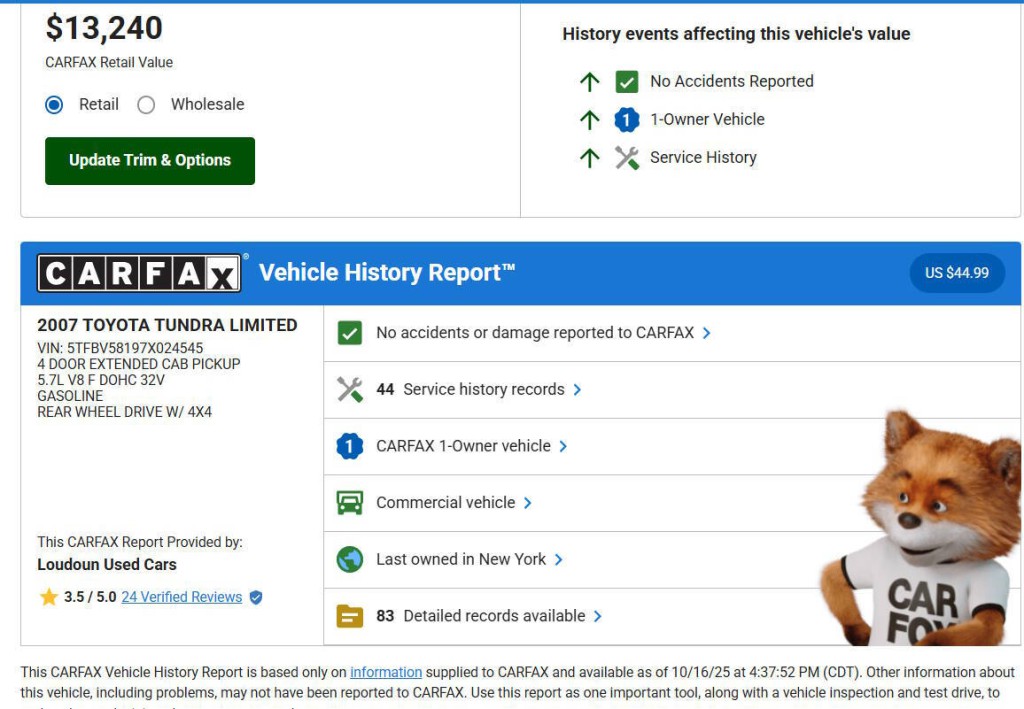Click the crossed wrenches service history icon
Screen dimensions: 1024x709
click(349, 388)
